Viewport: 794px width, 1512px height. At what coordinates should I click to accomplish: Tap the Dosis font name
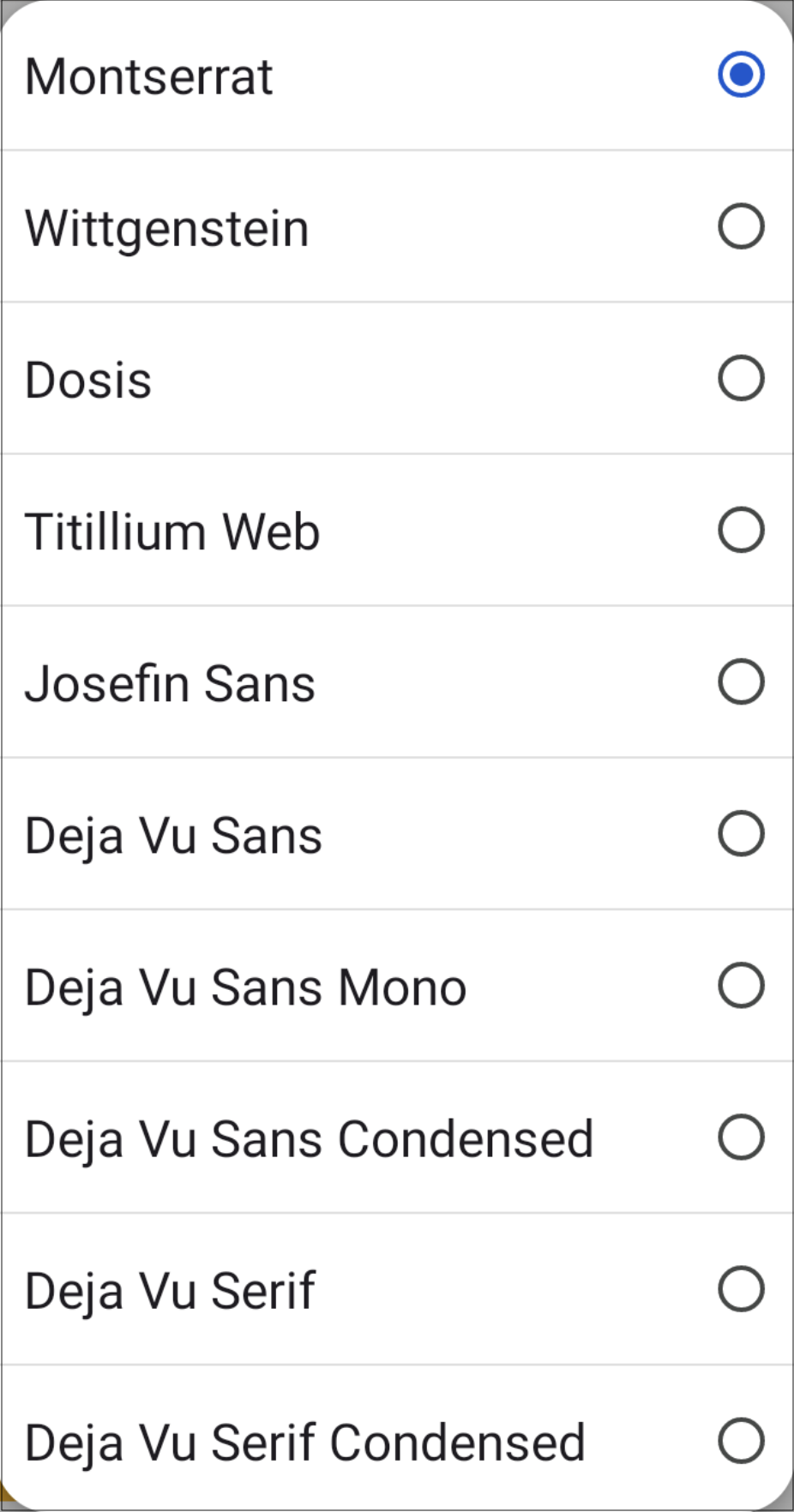(x=87, y=381)
